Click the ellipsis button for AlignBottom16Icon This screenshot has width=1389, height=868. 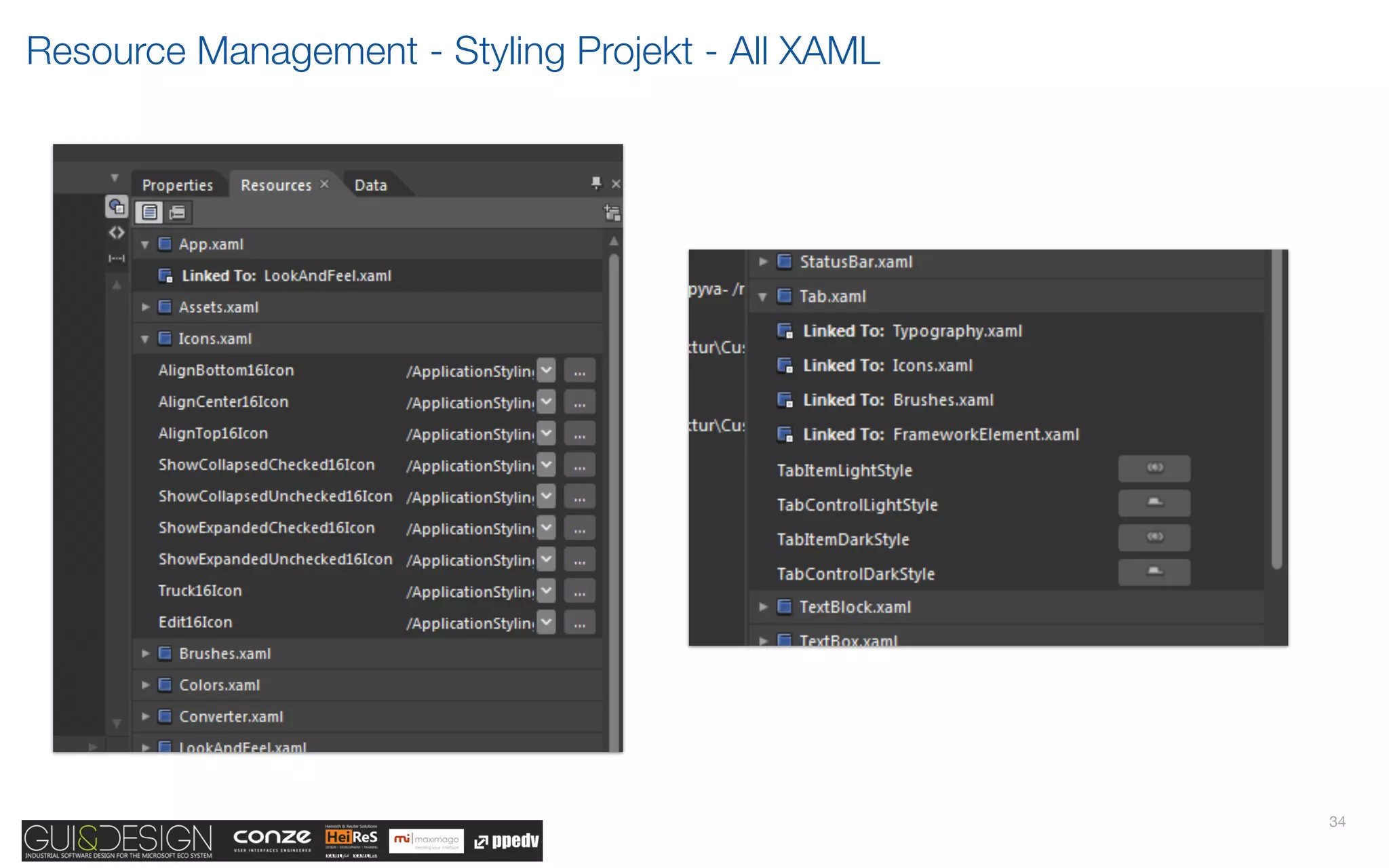[x=580, y=371]
